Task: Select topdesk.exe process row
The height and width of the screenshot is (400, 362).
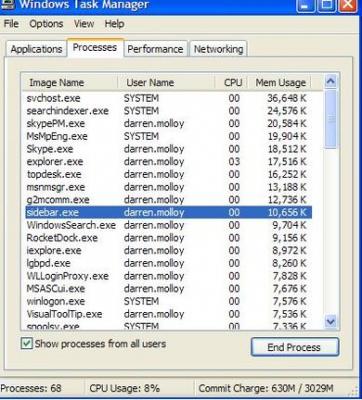Action: click(168, 174)
